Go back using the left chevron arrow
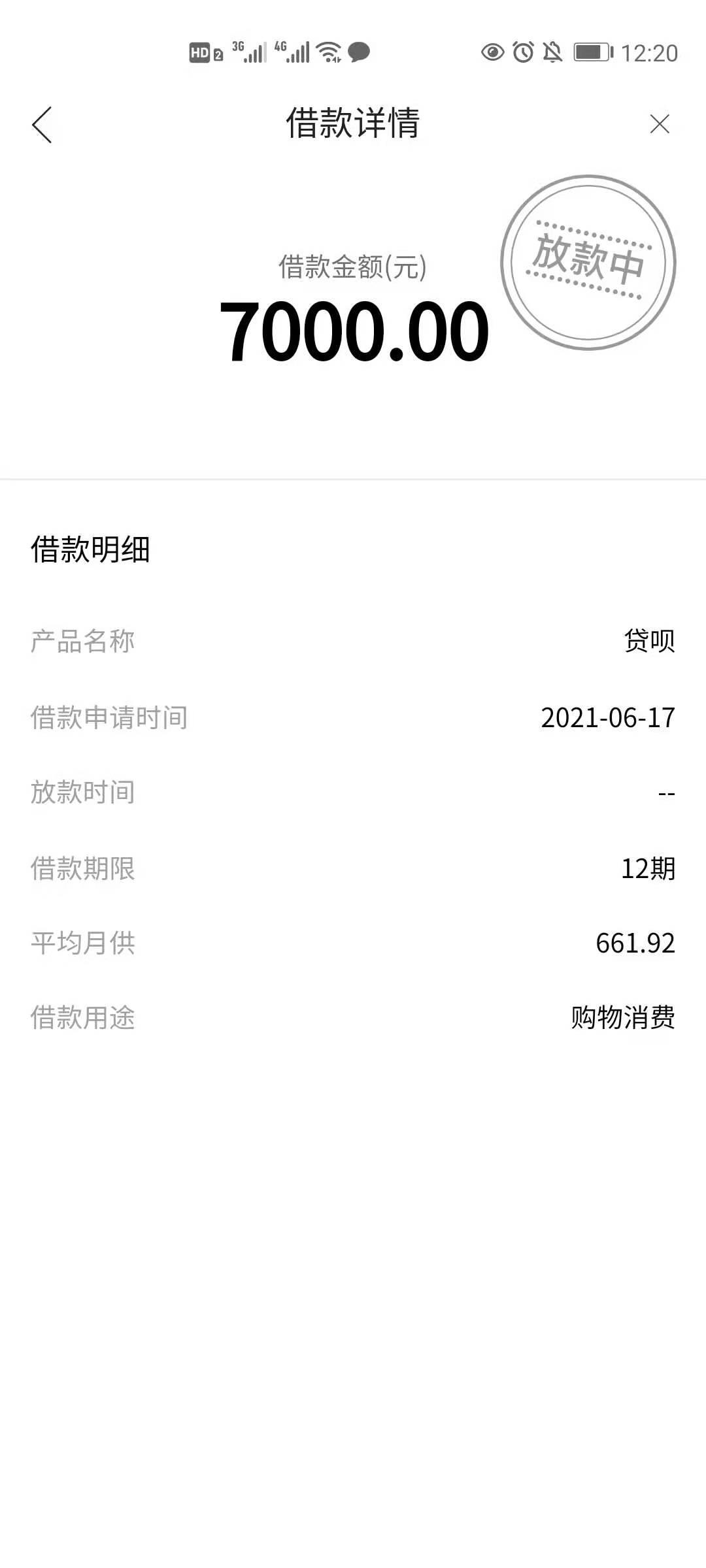This screenshot has height=1568, width=706. click(x=42, y=124)
